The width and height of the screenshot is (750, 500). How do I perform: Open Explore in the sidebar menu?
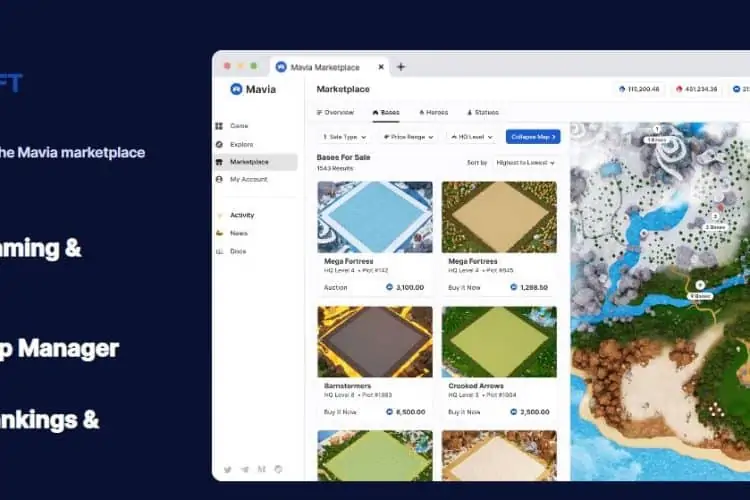(x=255, y=144)
